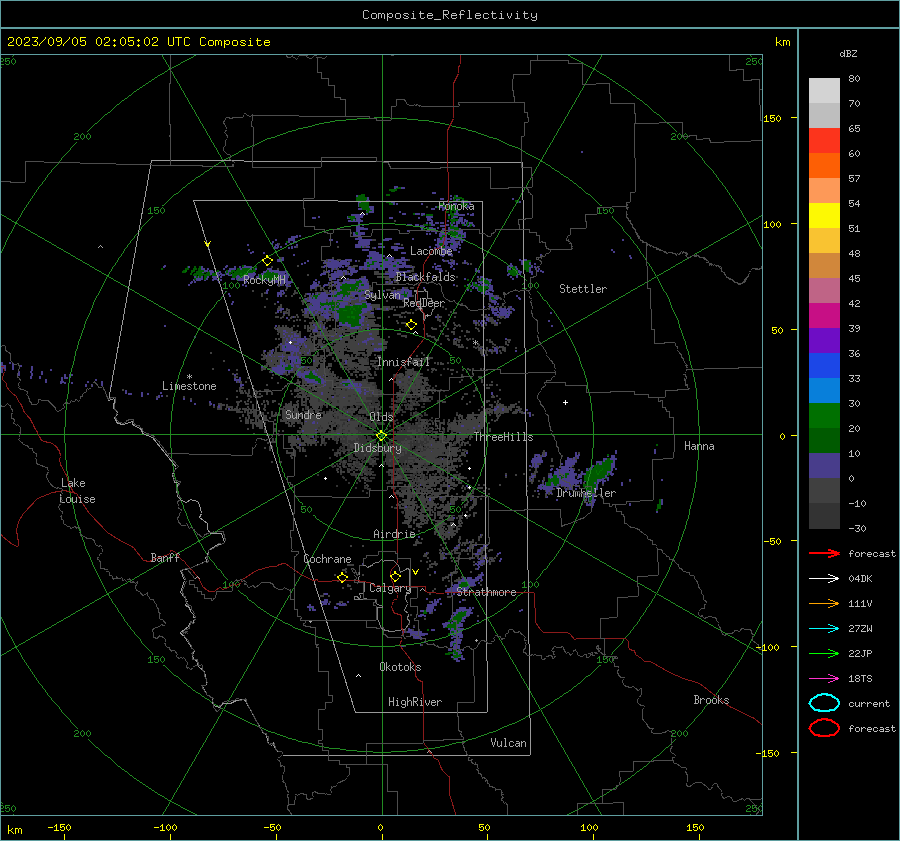
Task: Pick the orange swatch between 60 and 57
Action: pyautogui.click(x=824, y=166)
